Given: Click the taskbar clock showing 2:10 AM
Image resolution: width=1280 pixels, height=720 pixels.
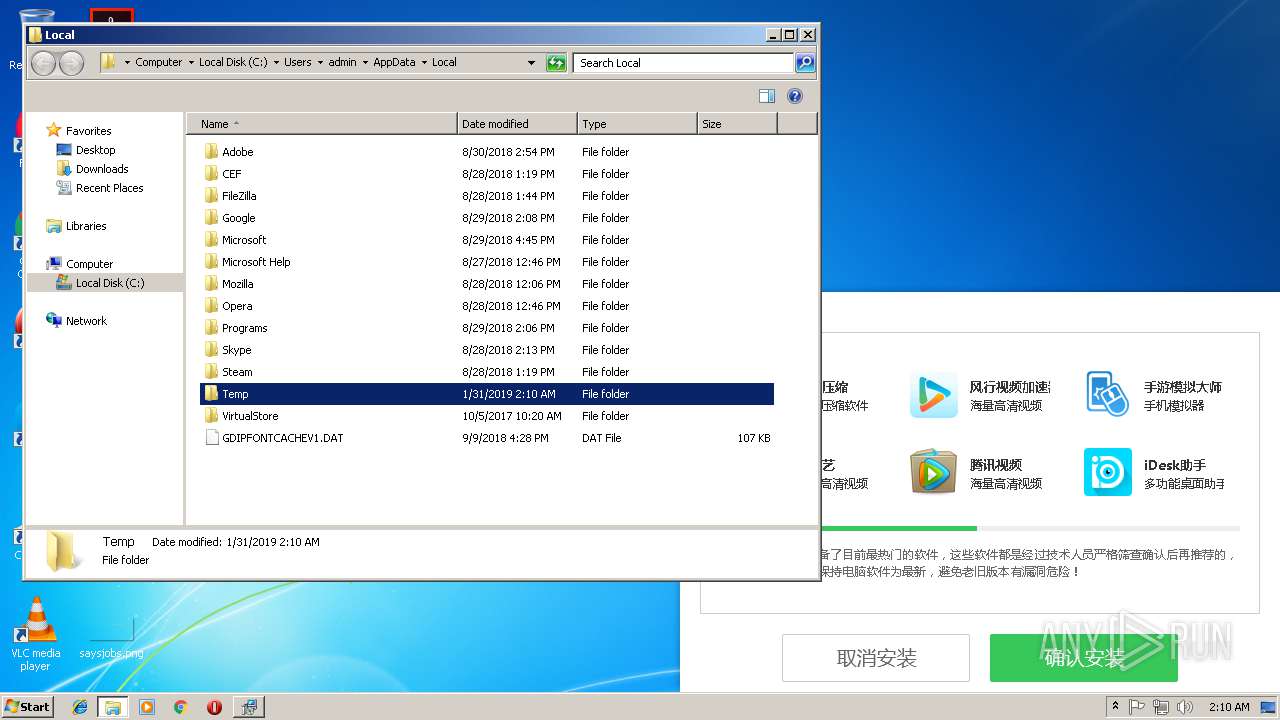Looking at the screenshot, I should click(1229, 707).
